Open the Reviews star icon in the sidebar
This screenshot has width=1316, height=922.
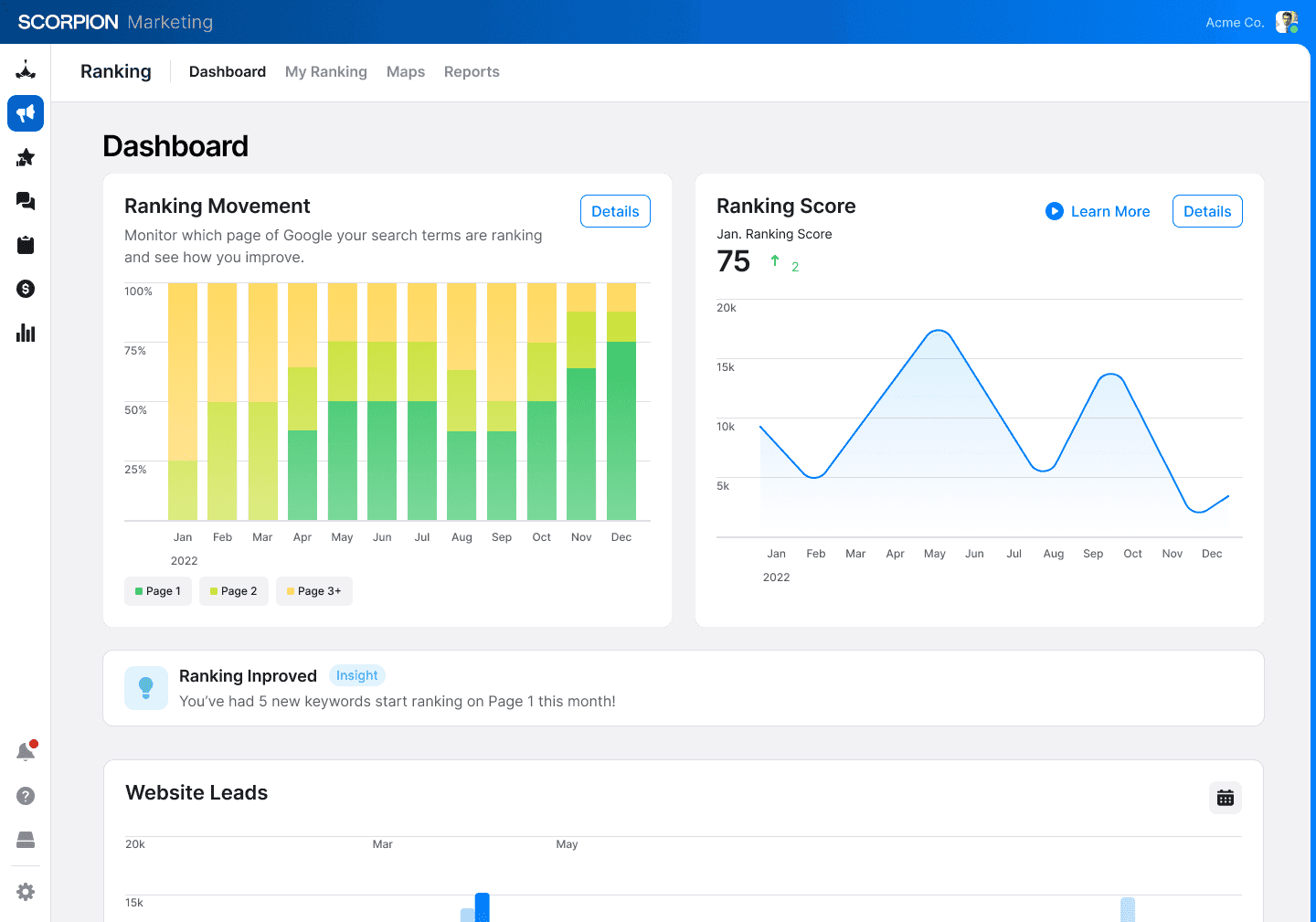[25, 157]
